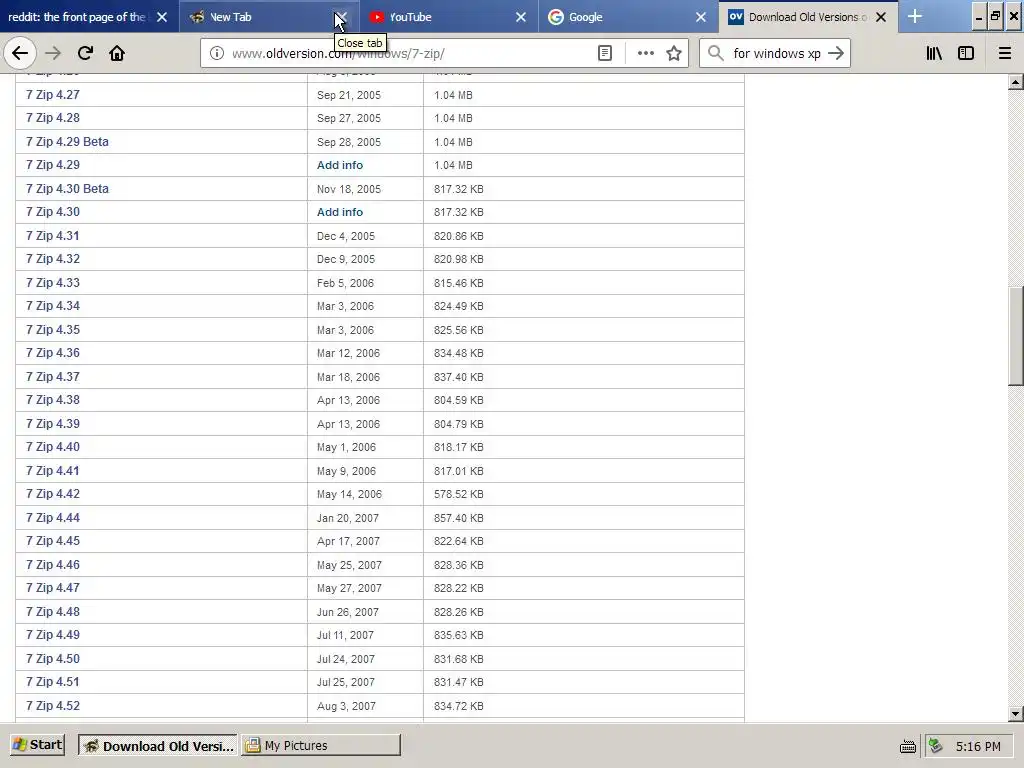Select the date Feb 5, 2006
1024x768 pixels.
click(x=345, y=283)
